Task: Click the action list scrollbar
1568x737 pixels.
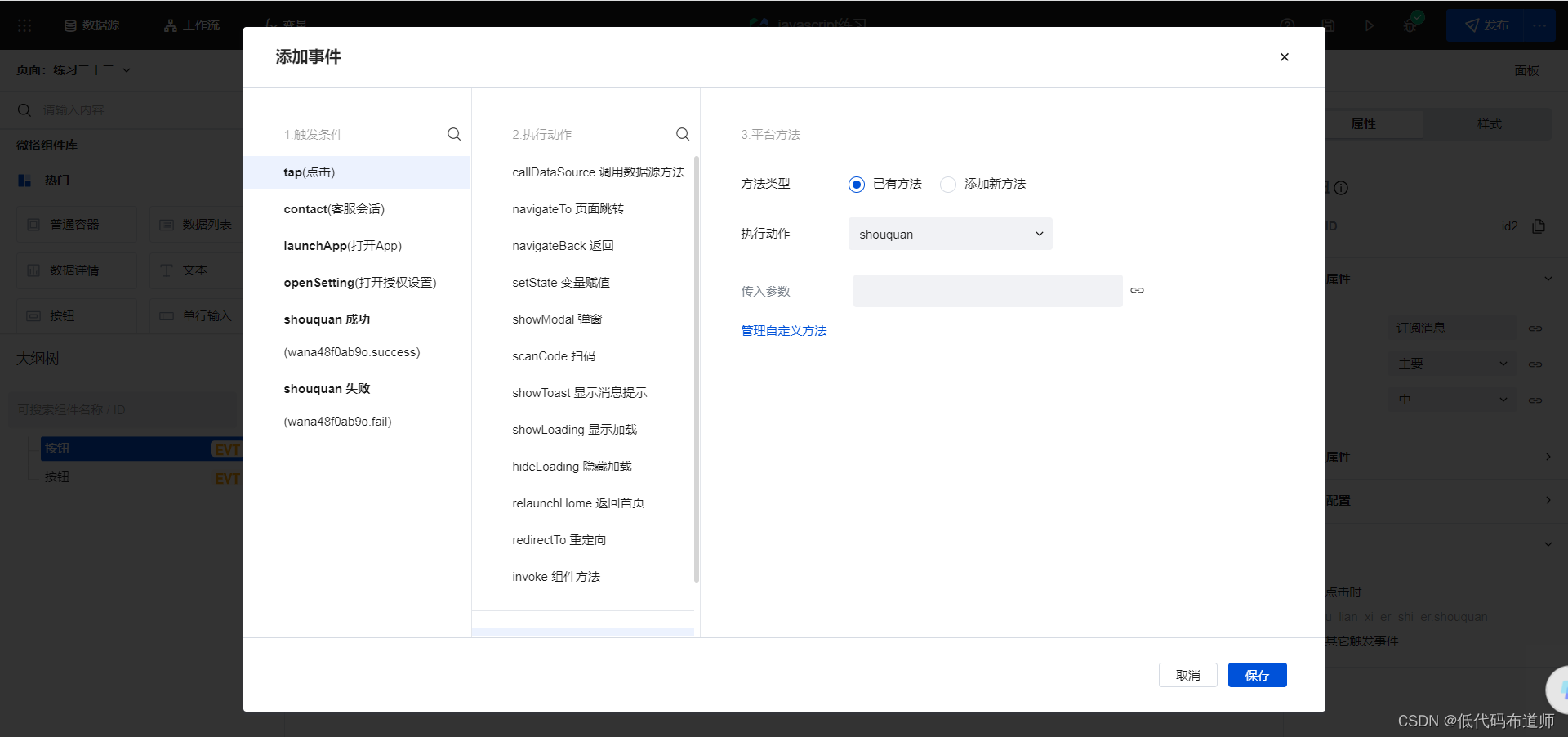Action: click(x=697, y=368)
